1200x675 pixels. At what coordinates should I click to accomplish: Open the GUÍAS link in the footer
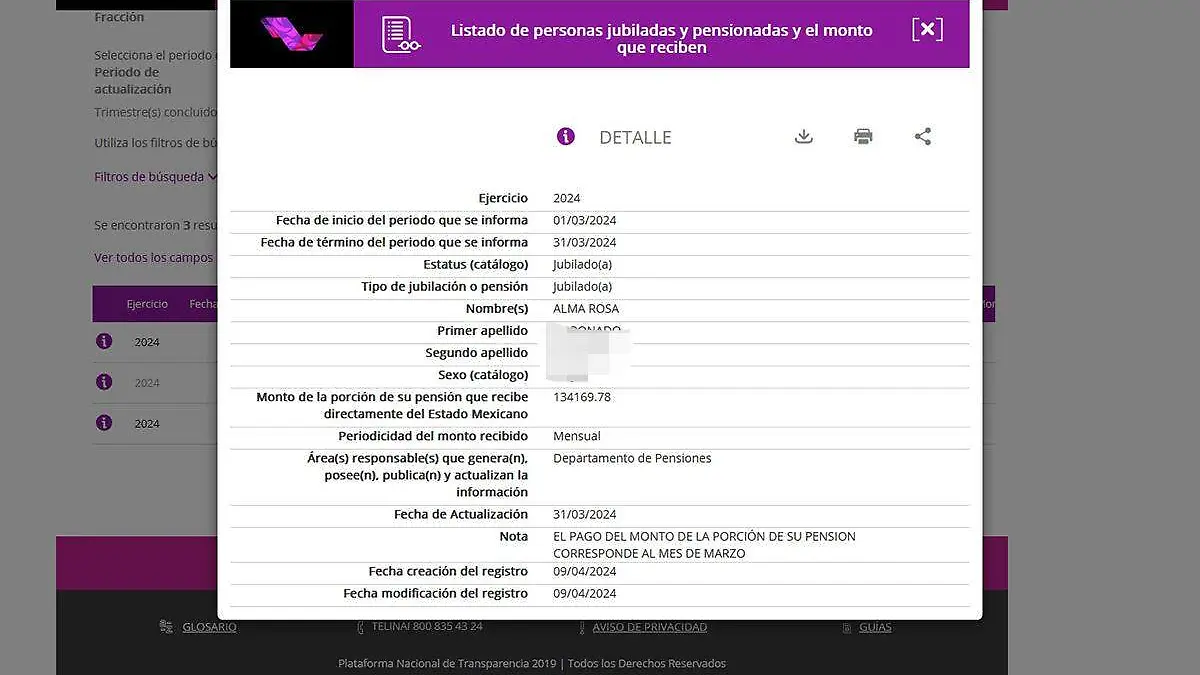(874, 627)
